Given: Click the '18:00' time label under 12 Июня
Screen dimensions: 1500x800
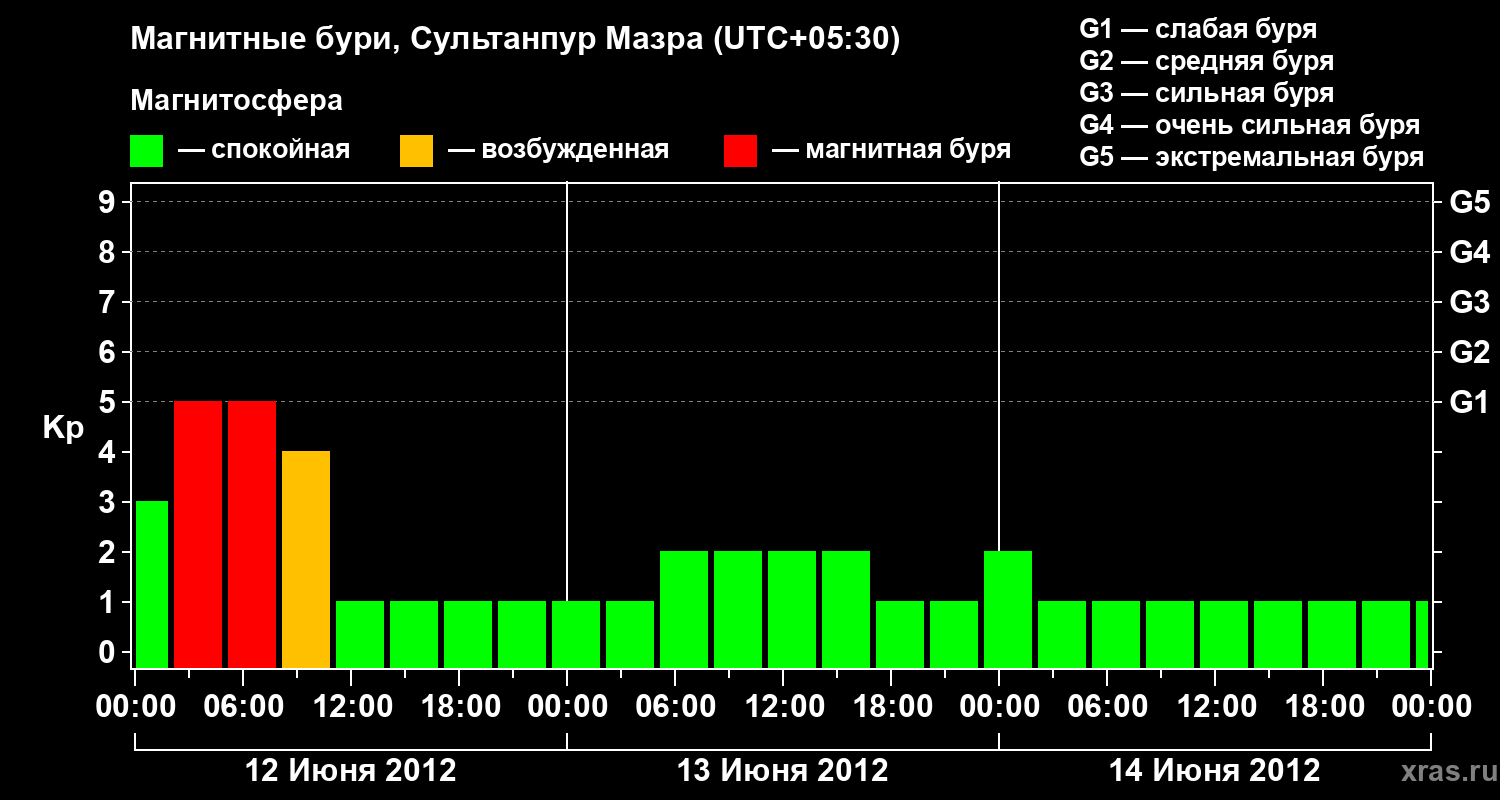Looking at the screenshot, I should click(x=459, y=707).
